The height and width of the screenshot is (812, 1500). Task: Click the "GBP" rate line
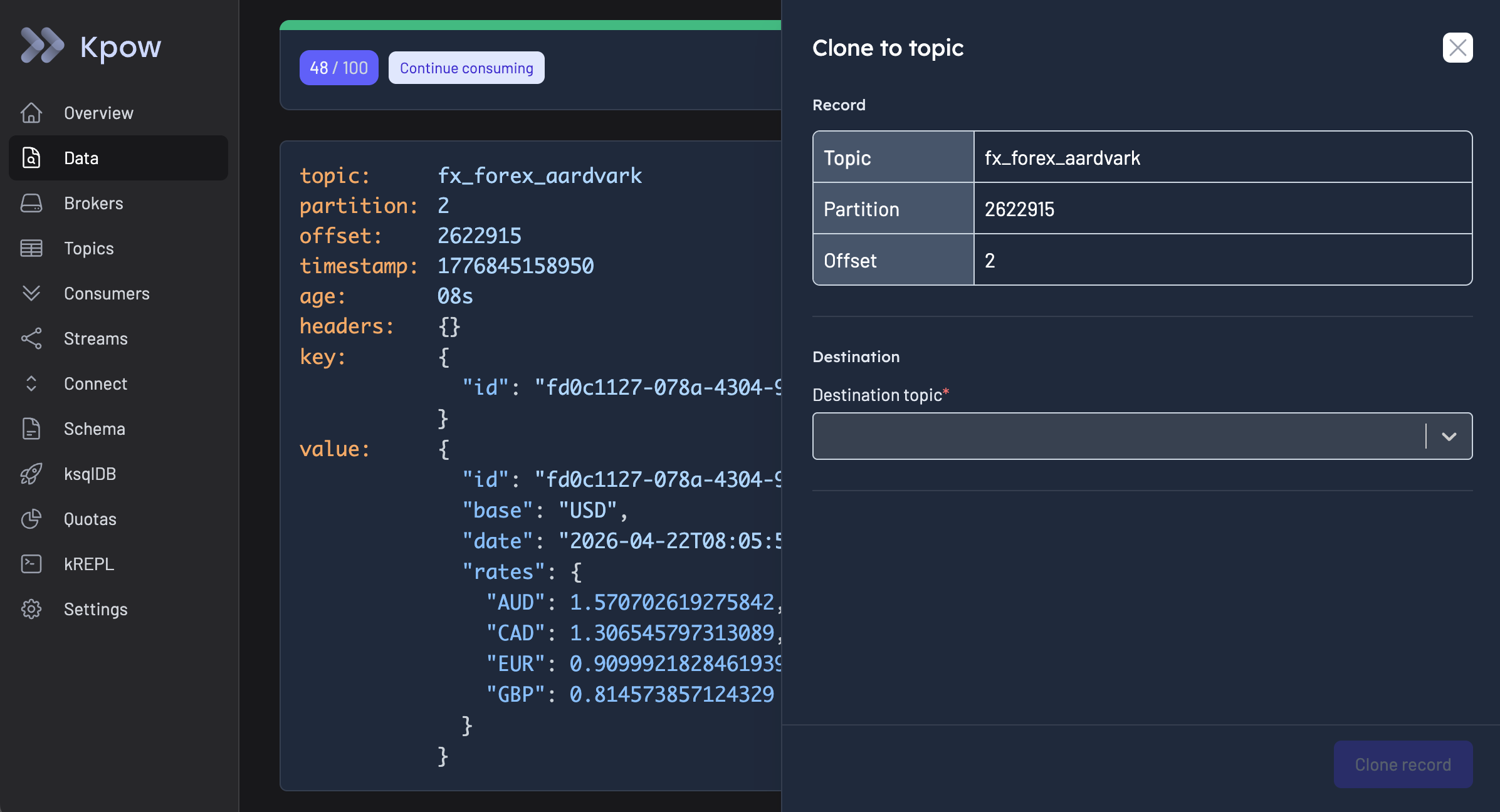[x=630, y=695]
